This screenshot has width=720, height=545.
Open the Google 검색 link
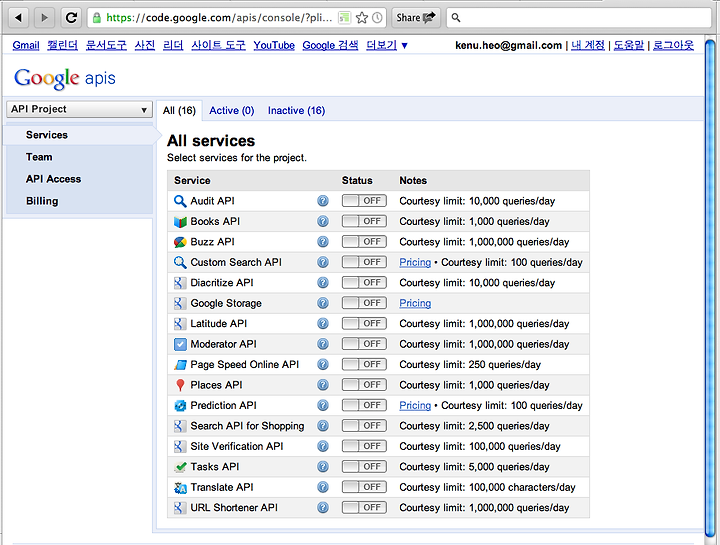coord(330,45)
